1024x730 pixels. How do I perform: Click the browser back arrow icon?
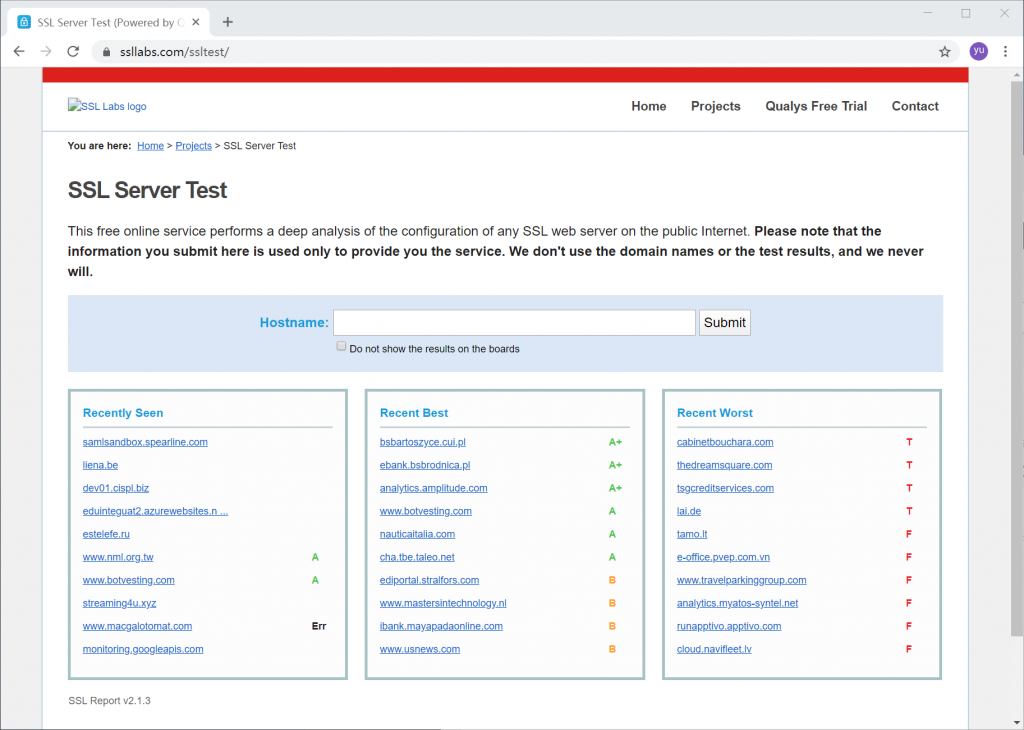tap(19, 51)
